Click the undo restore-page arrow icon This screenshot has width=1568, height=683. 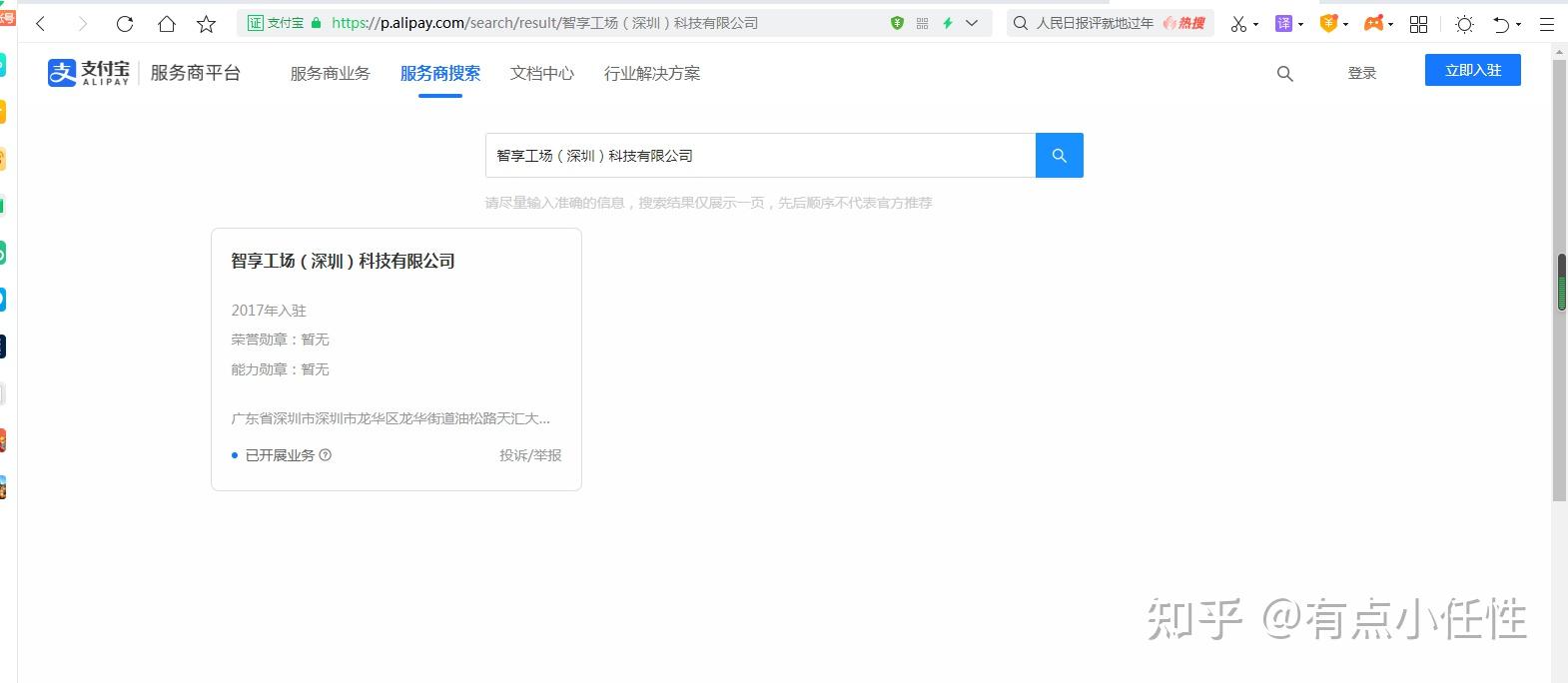click(x=1501, y=24)
